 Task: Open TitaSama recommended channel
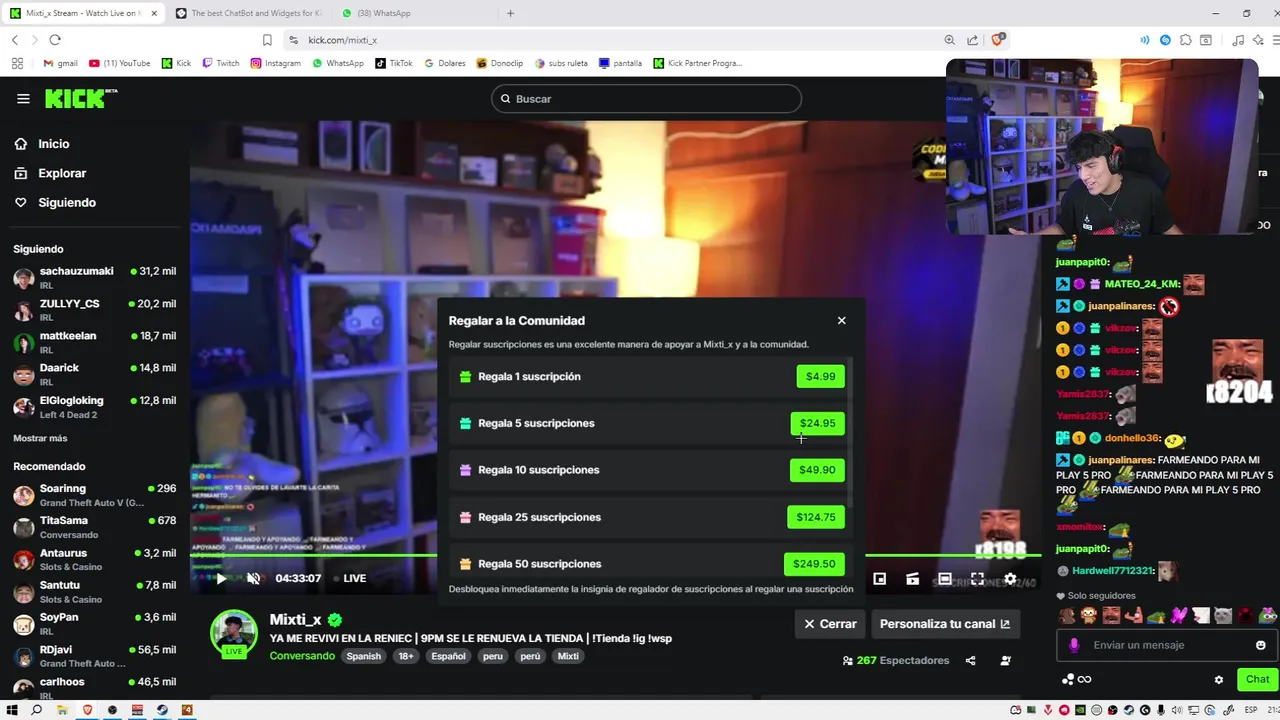95,527
